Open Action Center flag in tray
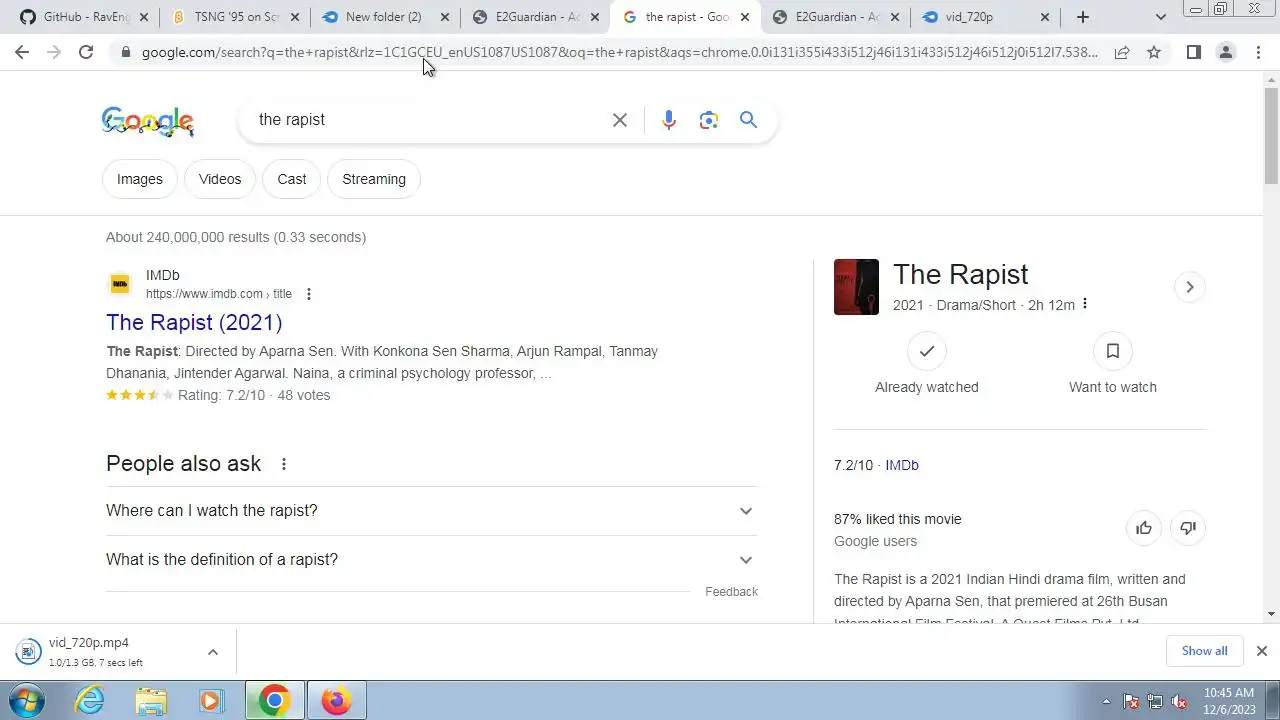The image size is (1280, 720). [x=1132, y=701]
